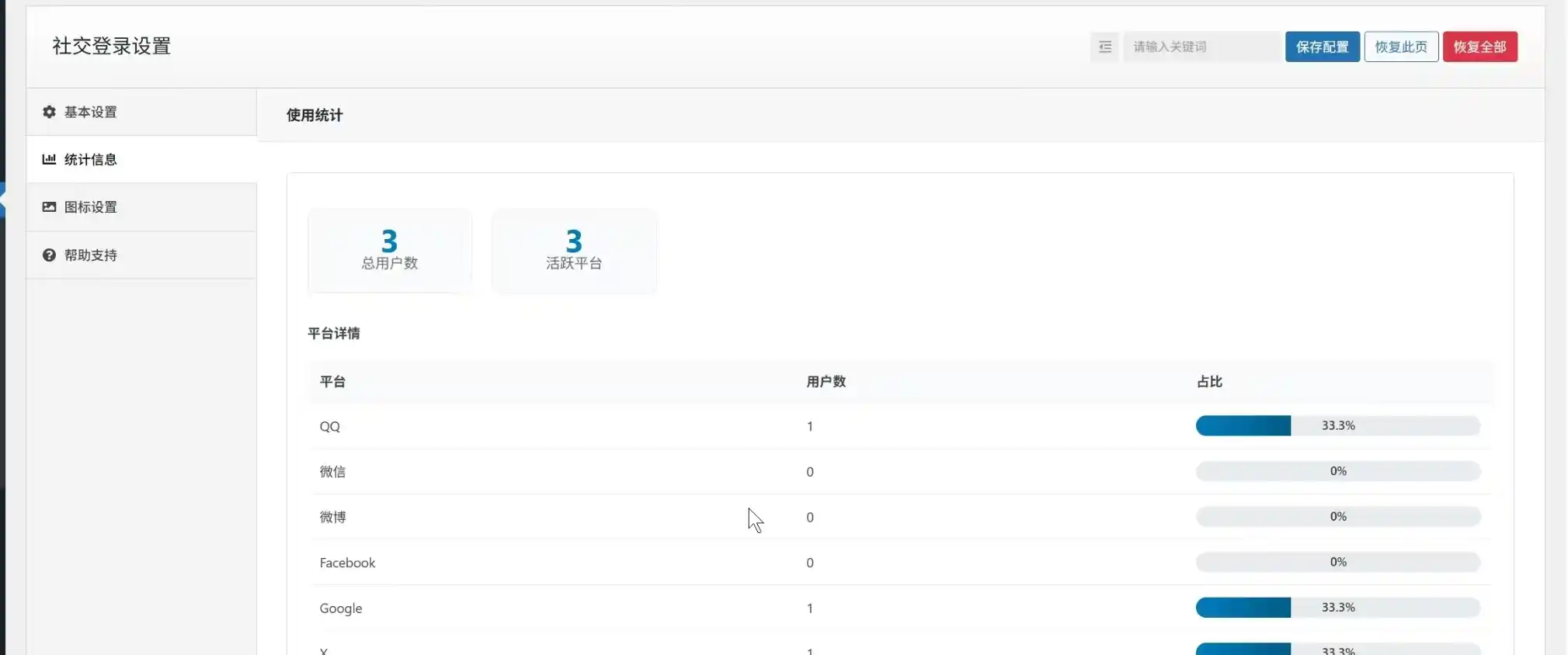Viewport: 1568px width, 655px height.
Task: Select the 活跃平台 statistics card
Action: [x=574, y=251]
